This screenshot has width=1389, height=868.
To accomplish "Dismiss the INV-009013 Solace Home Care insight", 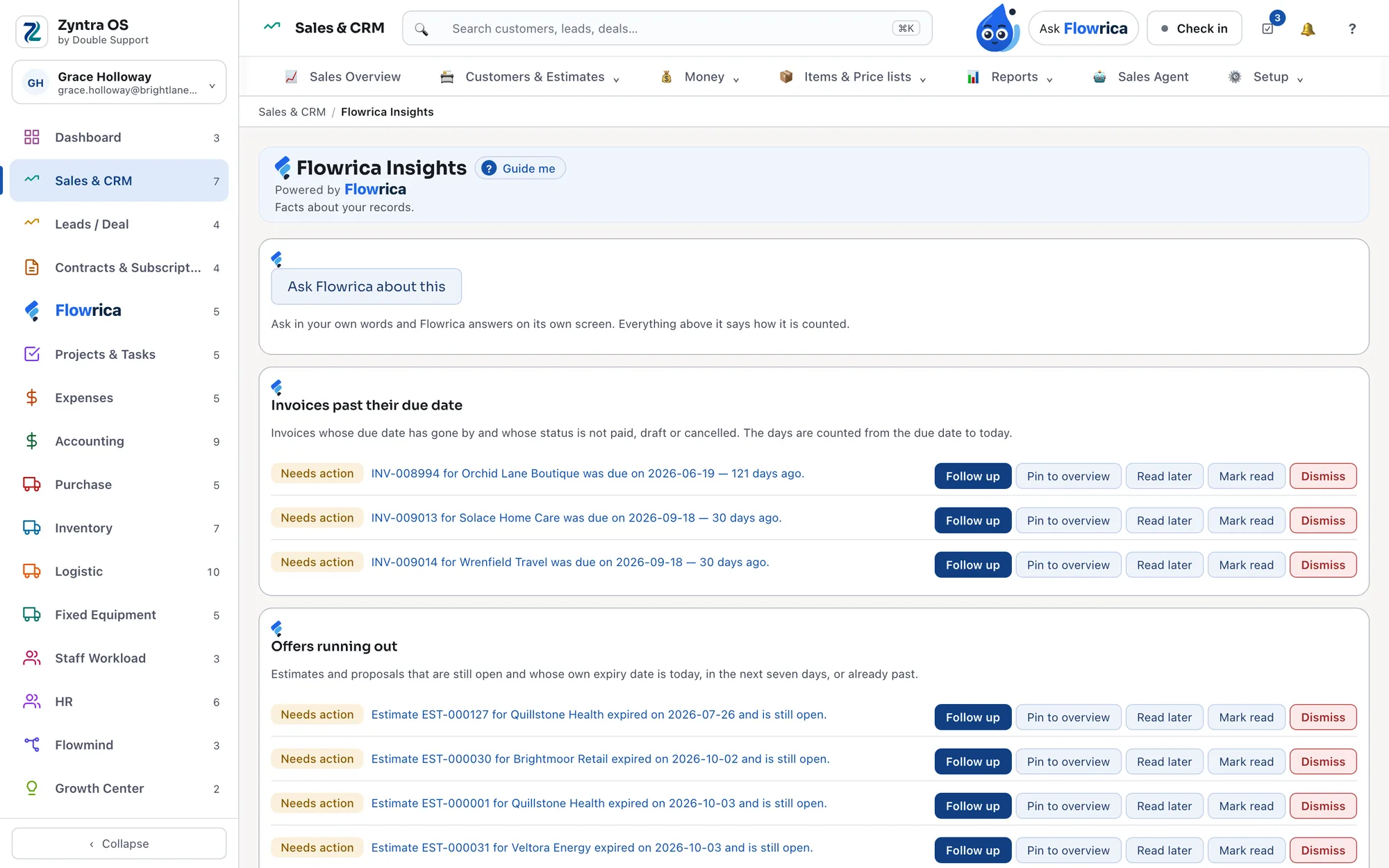I will [1323, 521].
